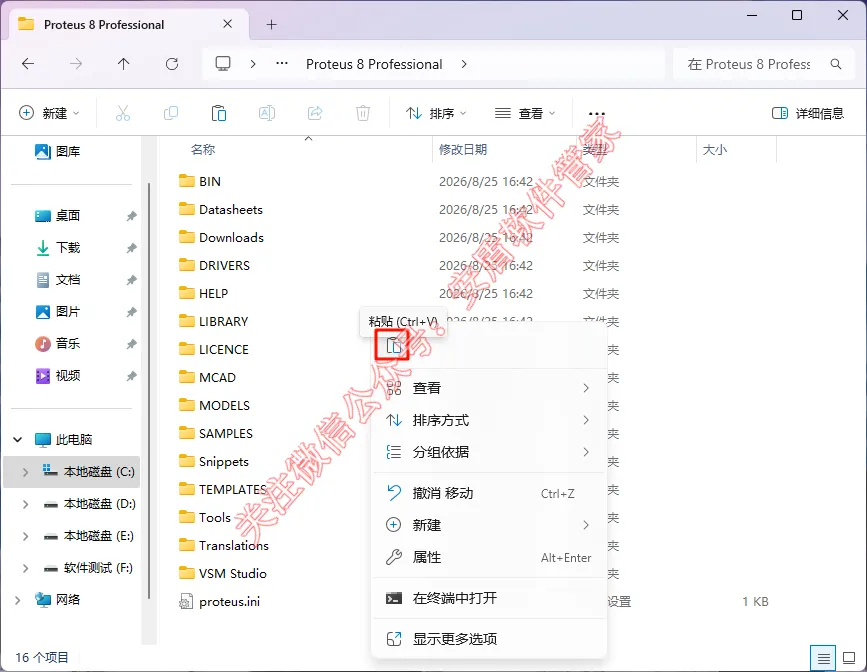The image size is (867, 672).
Task: Collapse the This PC tree node
Action: [x=18, y=440]
